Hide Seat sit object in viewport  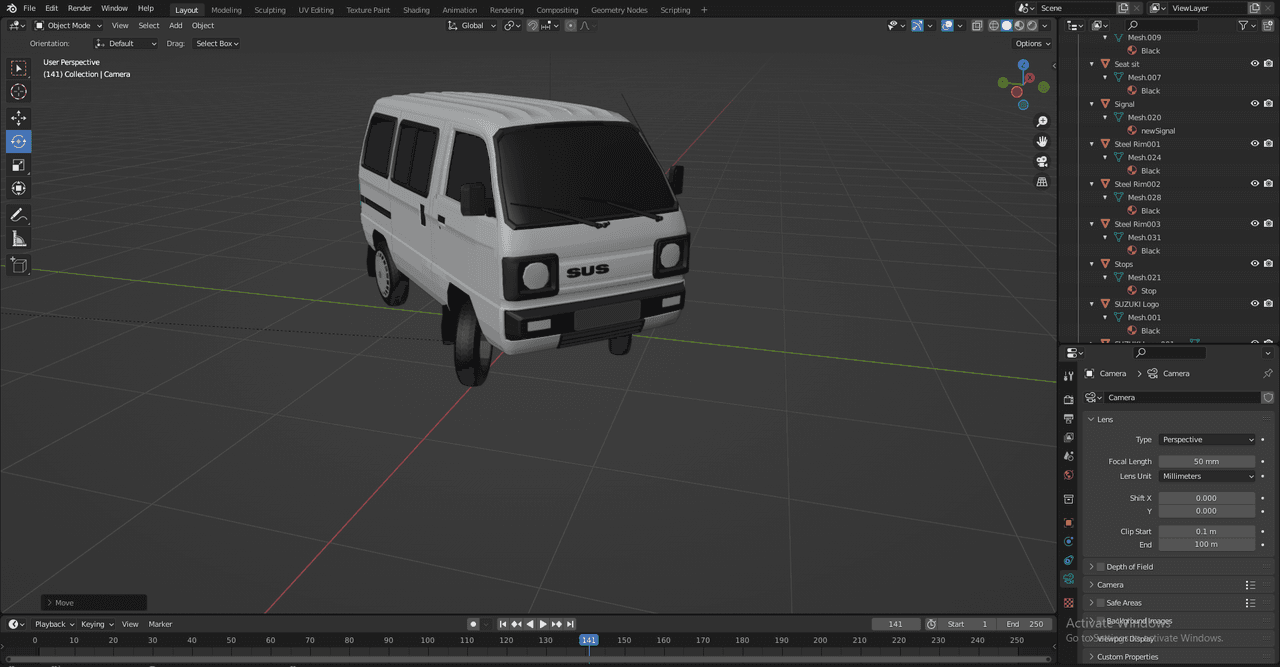pos(1255,64)
